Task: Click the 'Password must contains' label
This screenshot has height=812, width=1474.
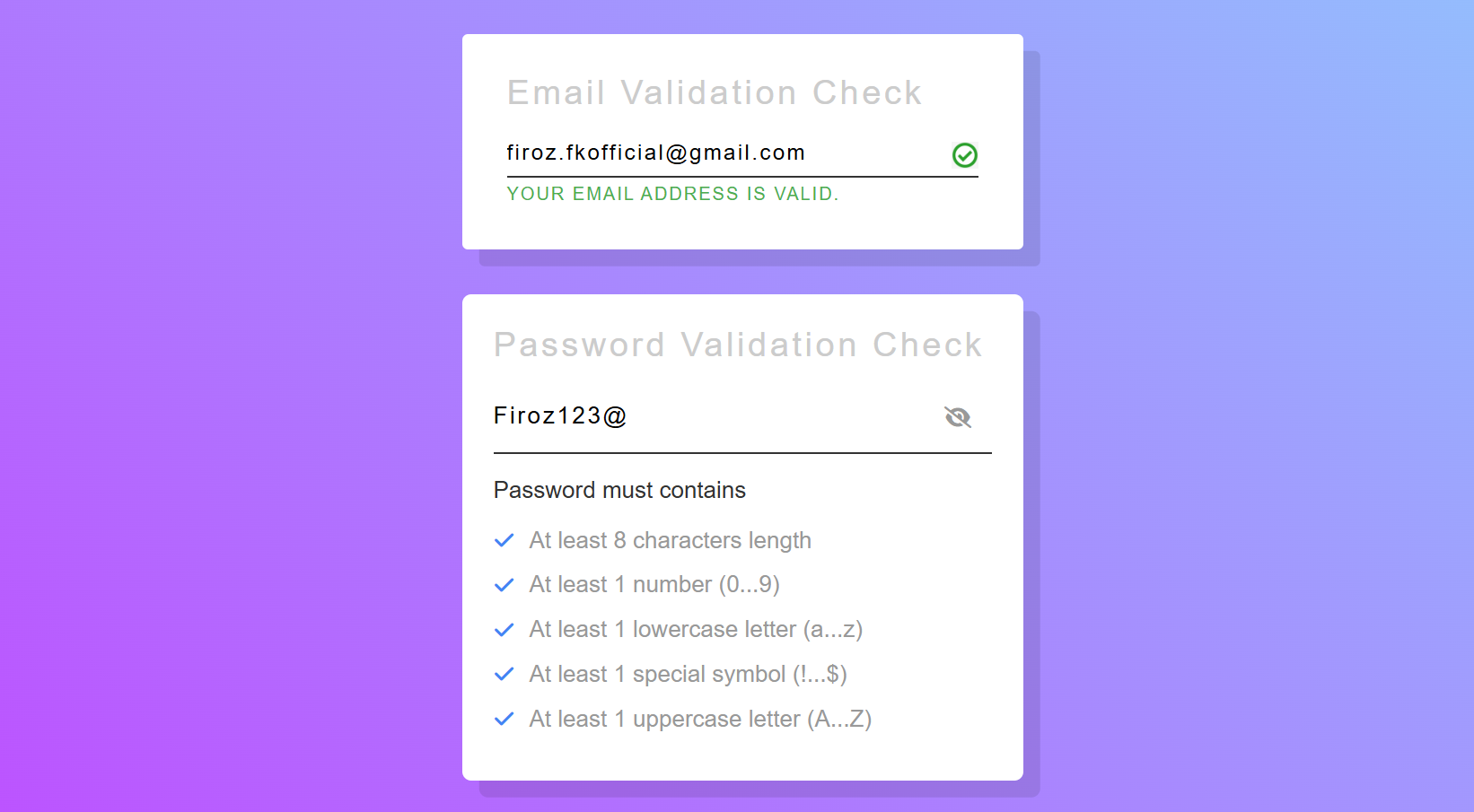Action: click(619, 490)
